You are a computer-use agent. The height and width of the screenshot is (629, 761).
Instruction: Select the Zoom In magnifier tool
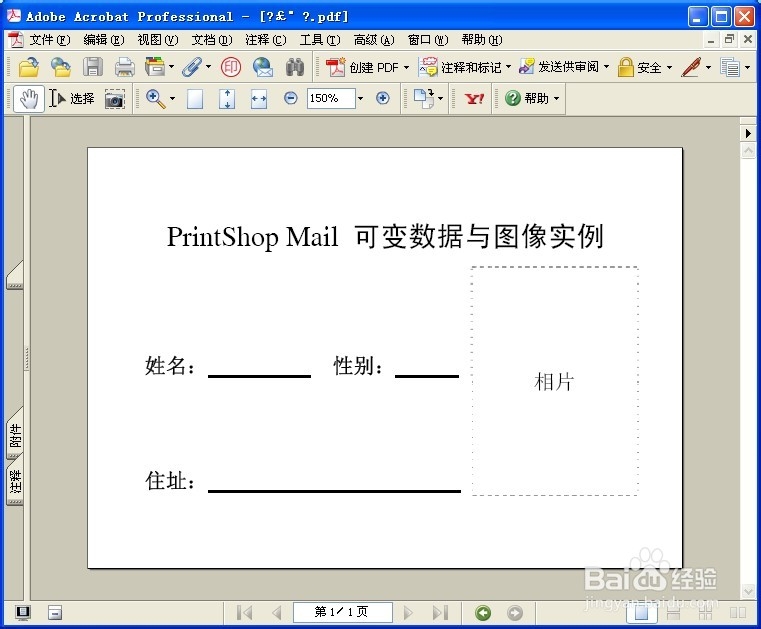coord(155,99)
